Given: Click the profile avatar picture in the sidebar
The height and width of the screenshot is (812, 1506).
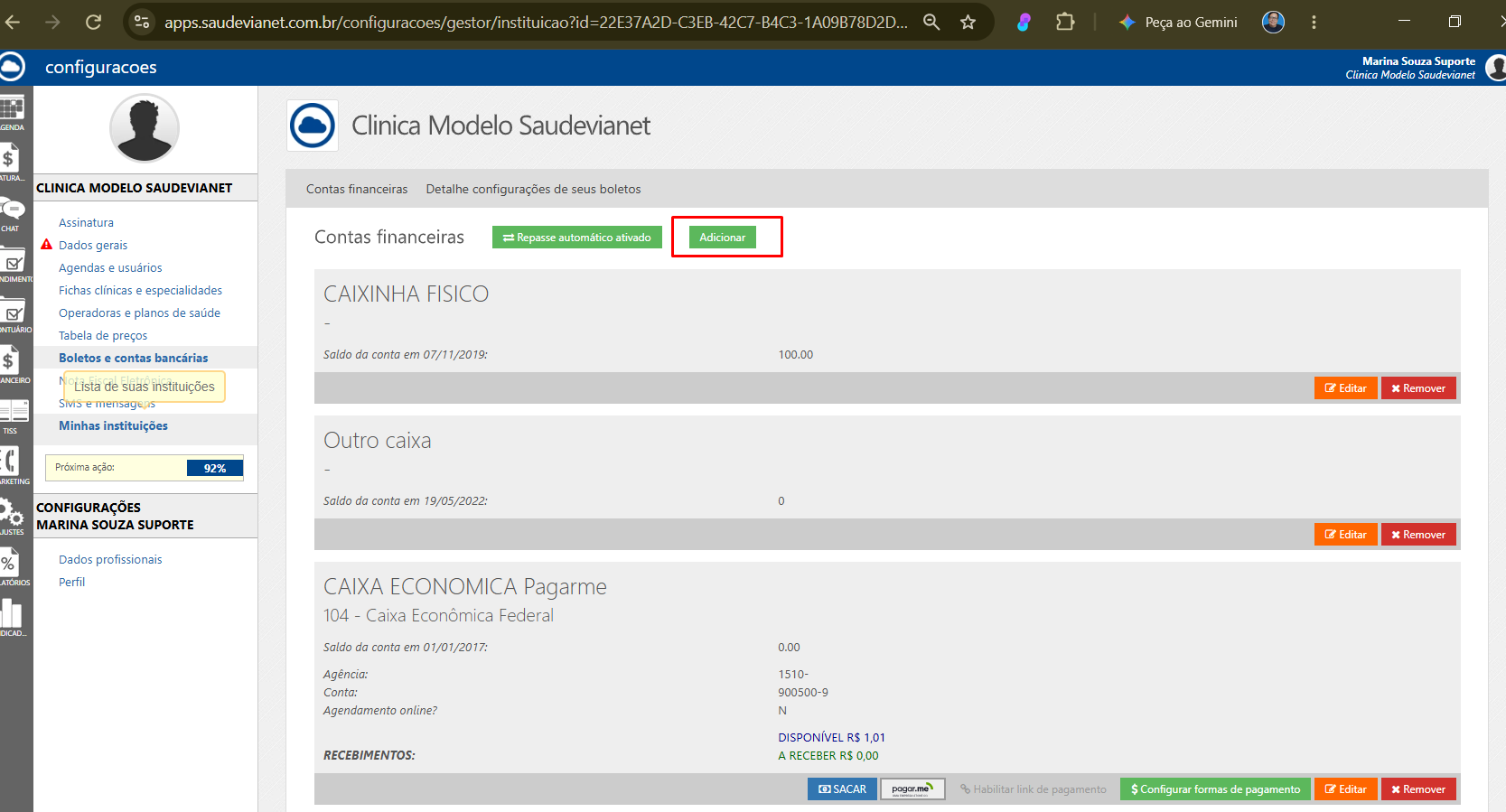Looking at the screenshot, I should pos(145,128).
